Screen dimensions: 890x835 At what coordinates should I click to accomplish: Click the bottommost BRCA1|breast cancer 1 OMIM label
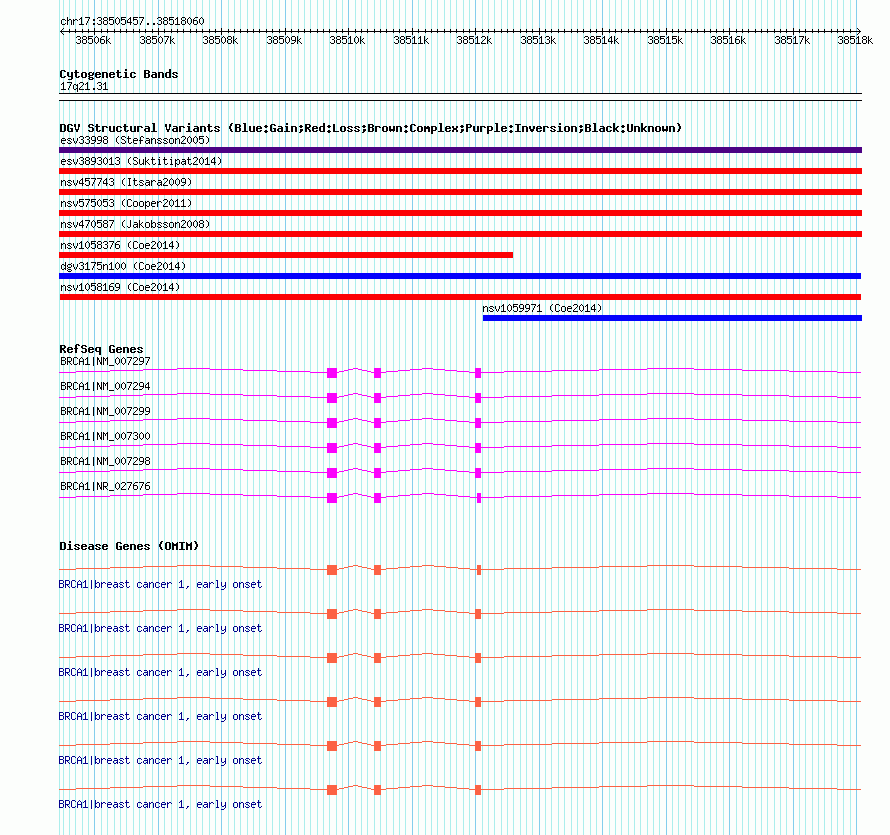tap(160, 804)
